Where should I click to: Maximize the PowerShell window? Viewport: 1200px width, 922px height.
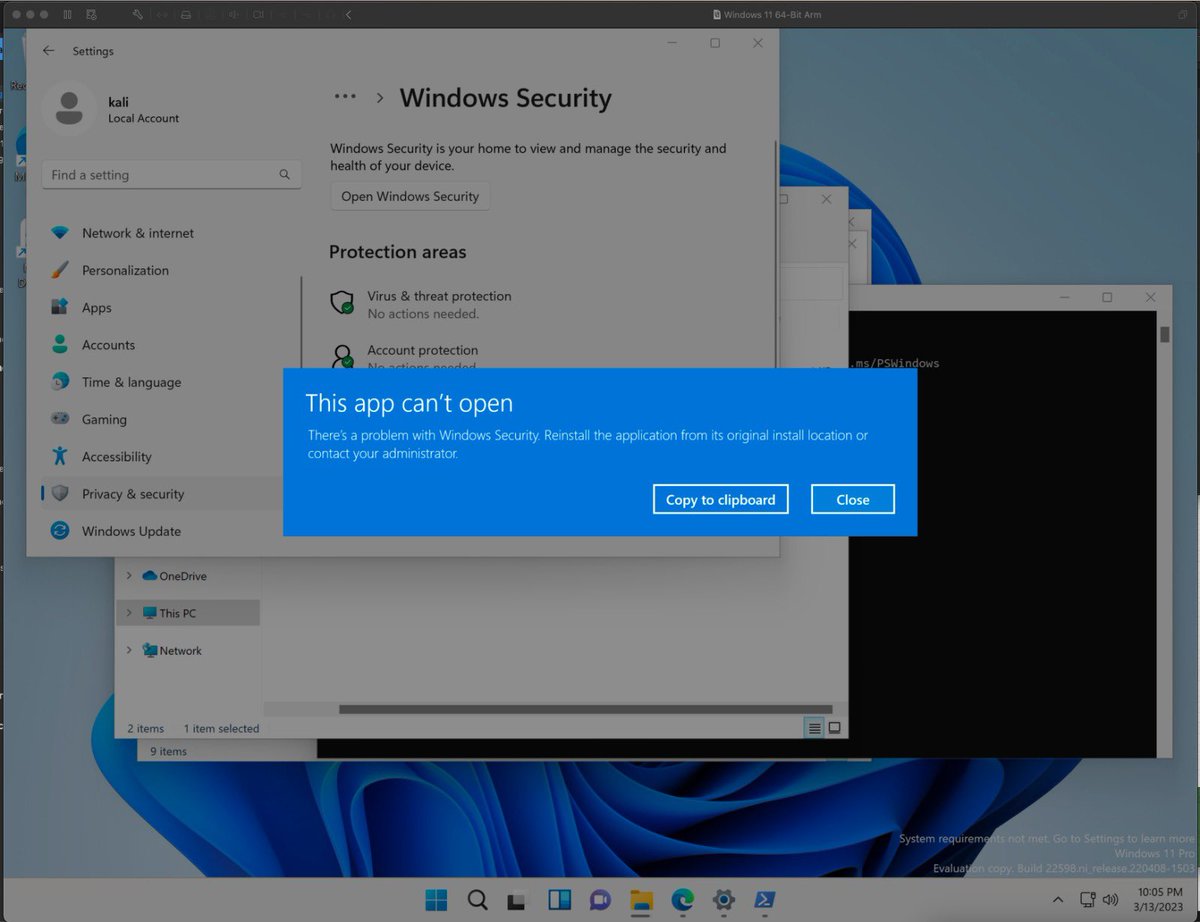click(1107, 297)
